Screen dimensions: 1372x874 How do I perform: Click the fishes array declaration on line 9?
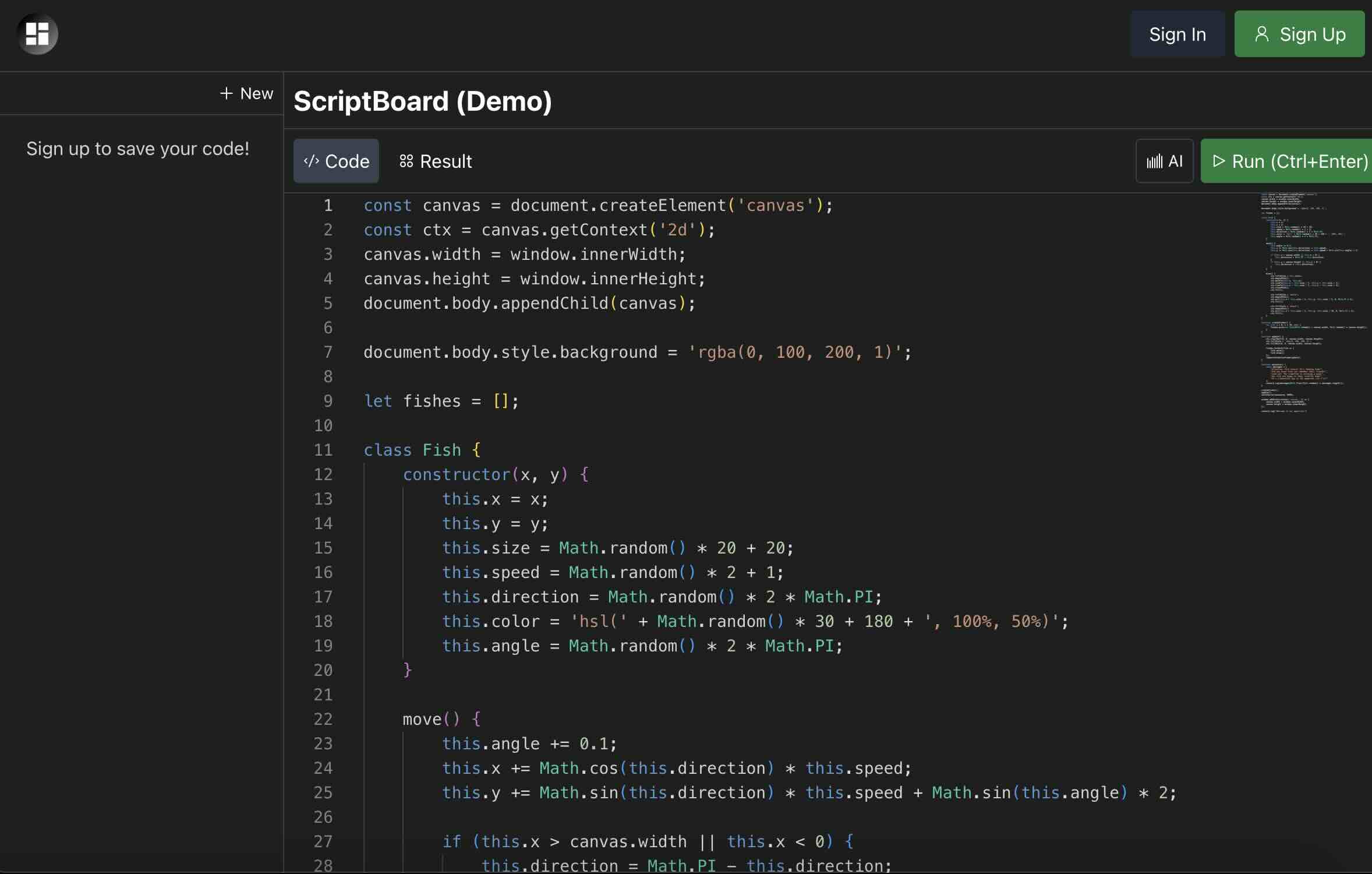click(x=441, y=401)
